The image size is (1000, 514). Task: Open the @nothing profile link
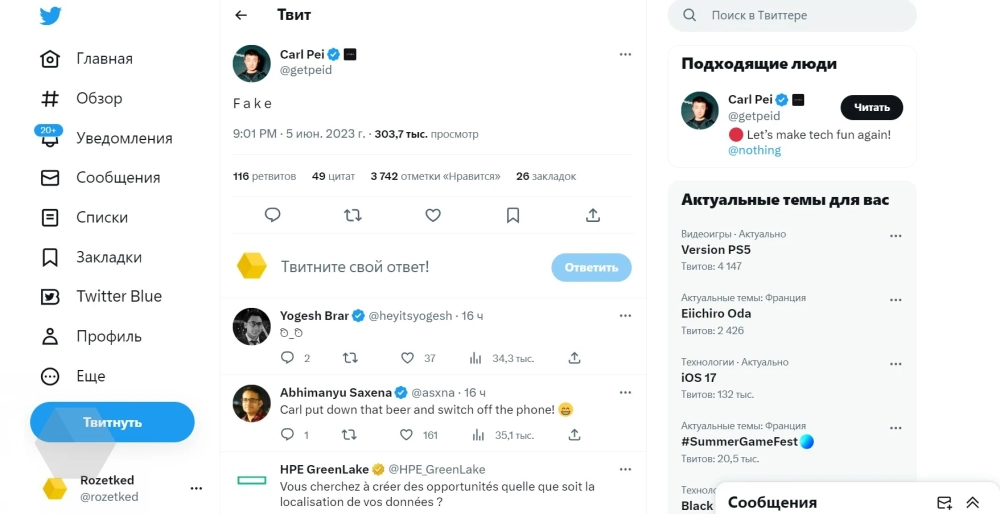754,150
